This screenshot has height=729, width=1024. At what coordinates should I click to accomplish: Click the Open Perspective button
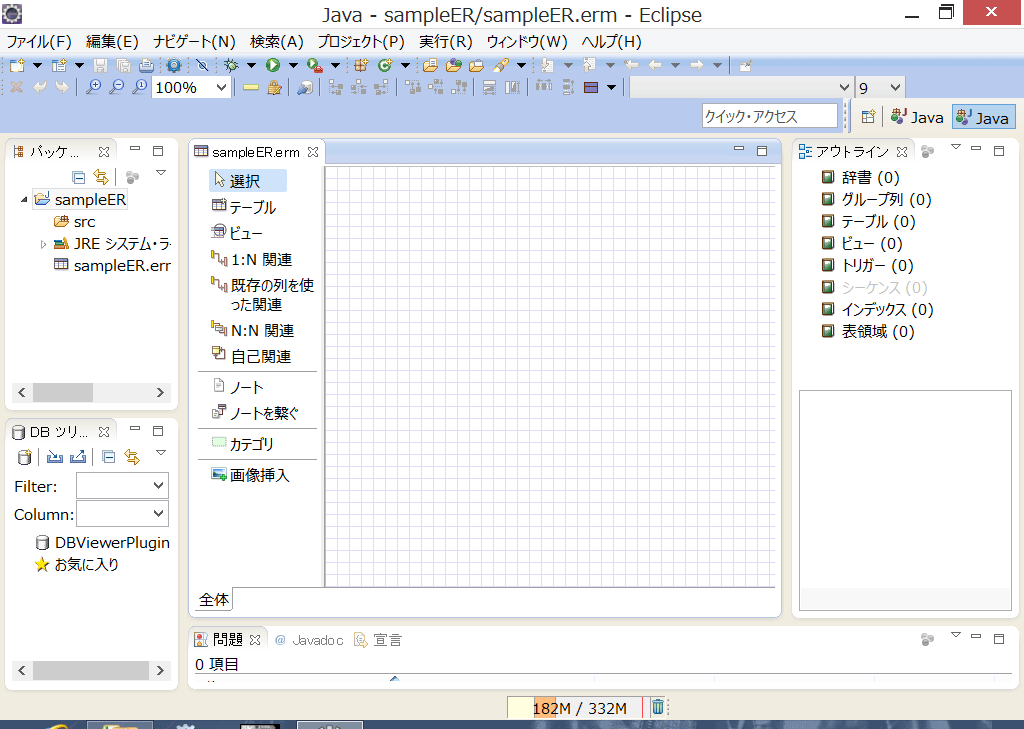pyautogui.click(x=868, y=117)
